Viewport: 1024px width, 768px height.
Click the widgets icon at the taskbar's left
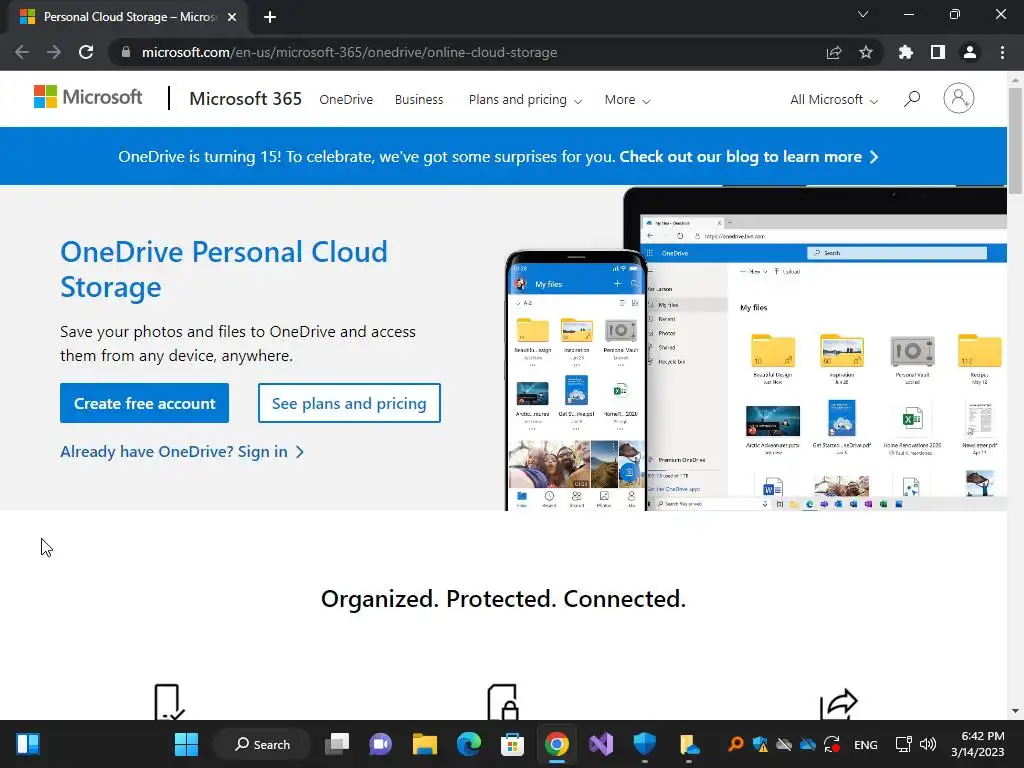tap(28, 744)
